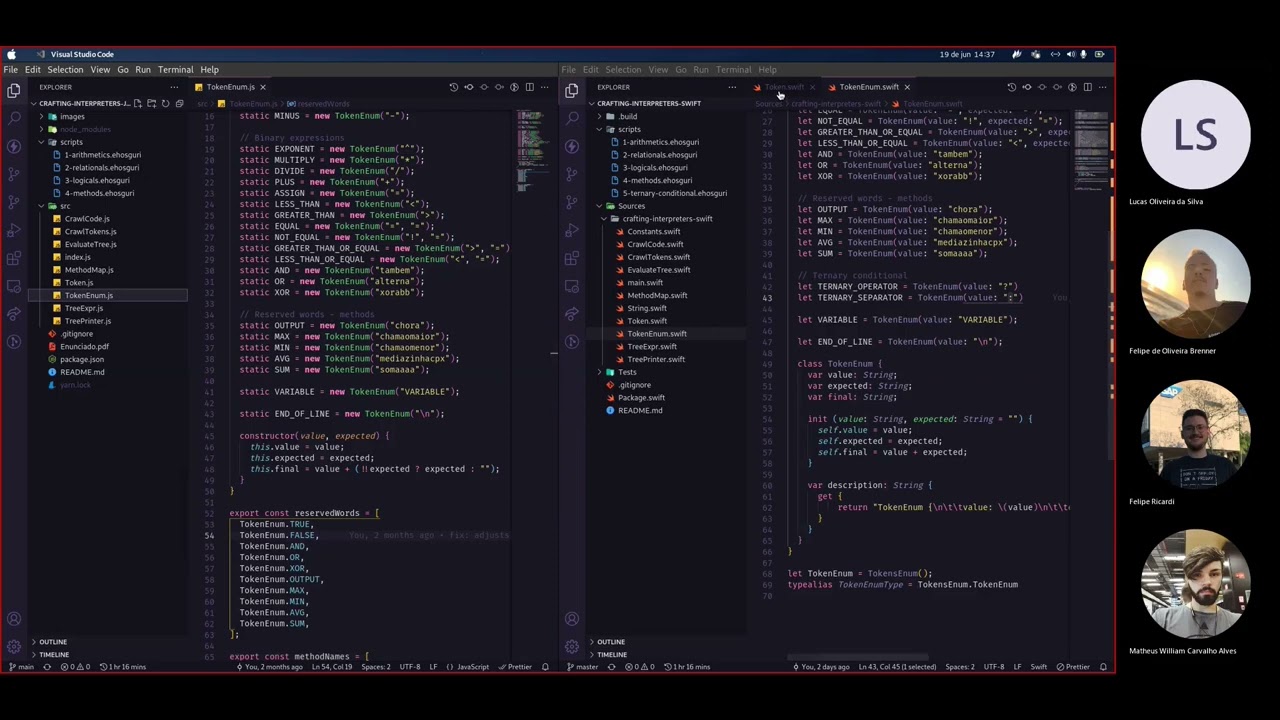Click New File icon in left explorer header
Image resolution: width=1280 pixels, height=720 pixels.
(x=138, y=103)
